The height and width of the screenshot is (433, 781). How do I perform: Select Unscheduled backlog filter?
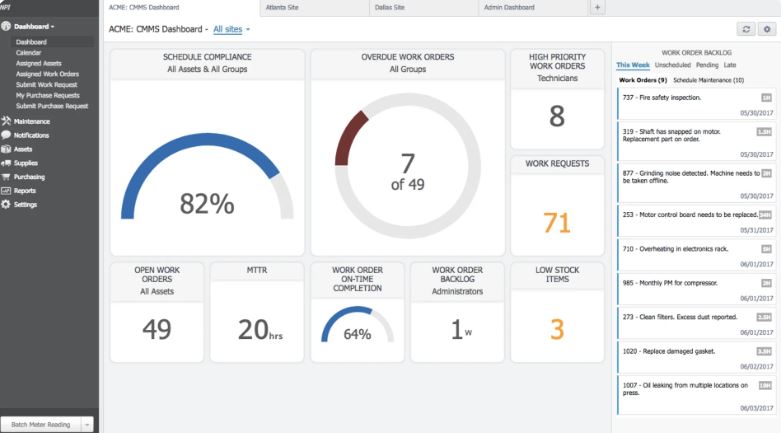[672, 65]
